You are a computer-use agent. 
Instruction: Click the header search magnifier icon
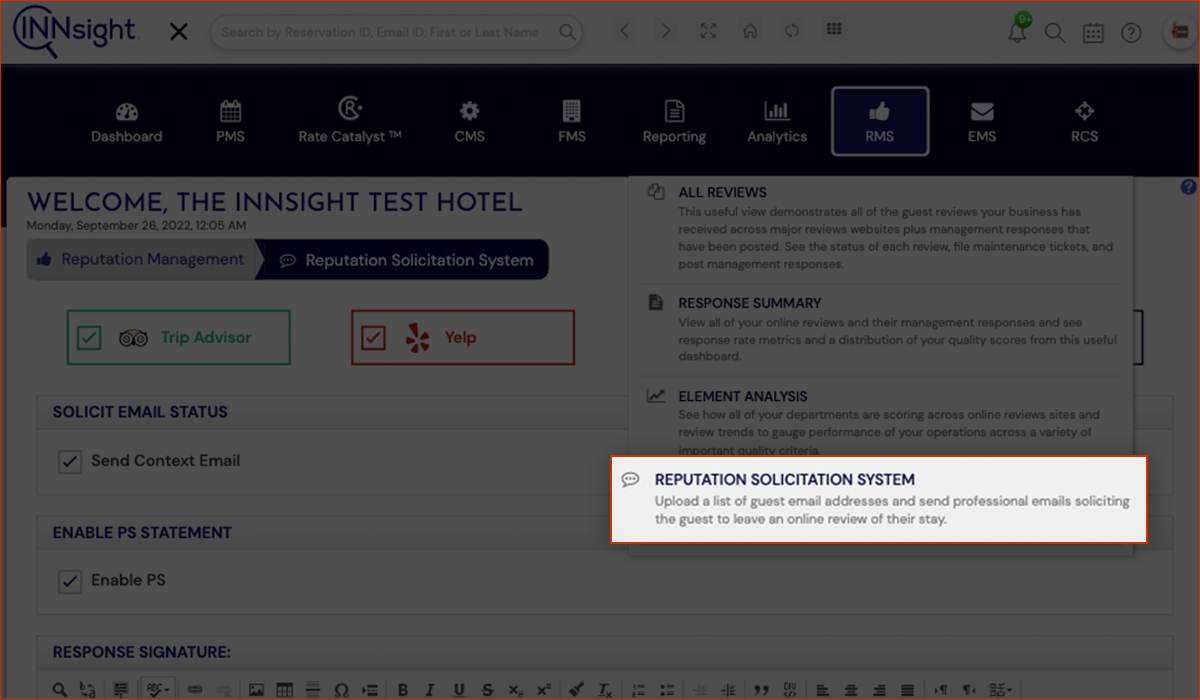1055,33
